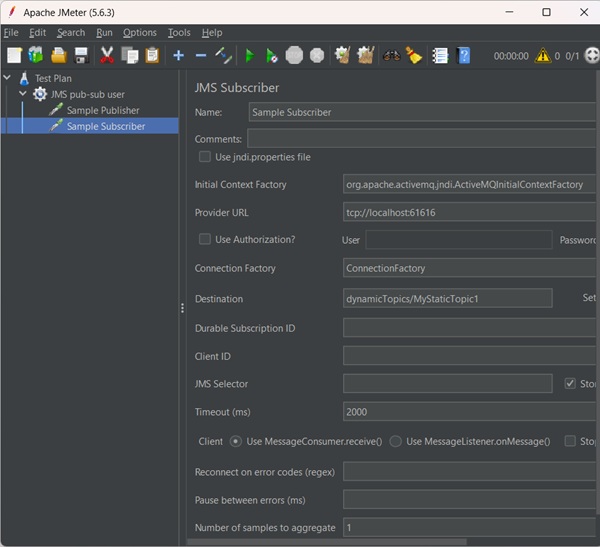This screenshot has width=600, height=547.
Task: Open the Help question-mark icon
Action: (464, 55)
